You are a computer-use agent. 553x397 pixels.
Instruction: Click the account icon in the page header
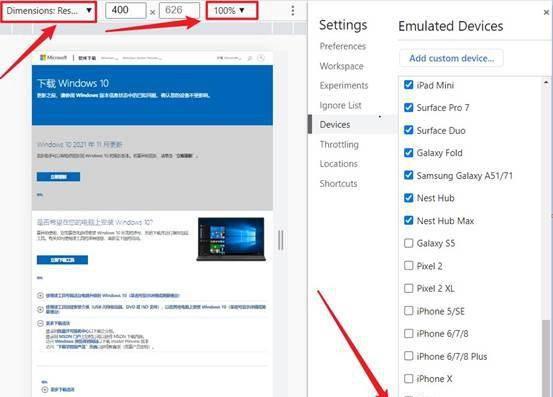[261, 58]
